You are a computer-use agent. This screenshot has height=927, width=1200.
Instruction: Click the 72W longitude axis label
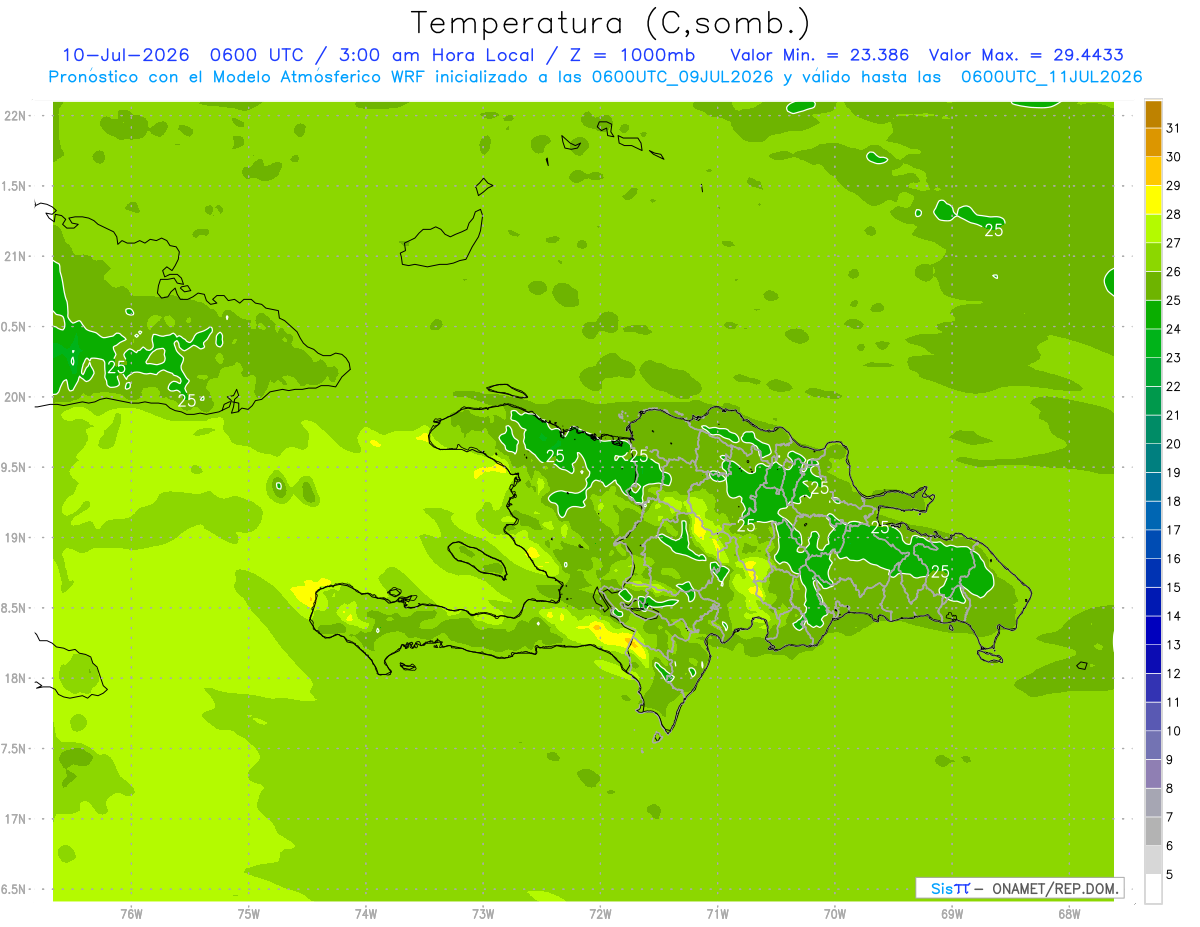pos(600,913)
